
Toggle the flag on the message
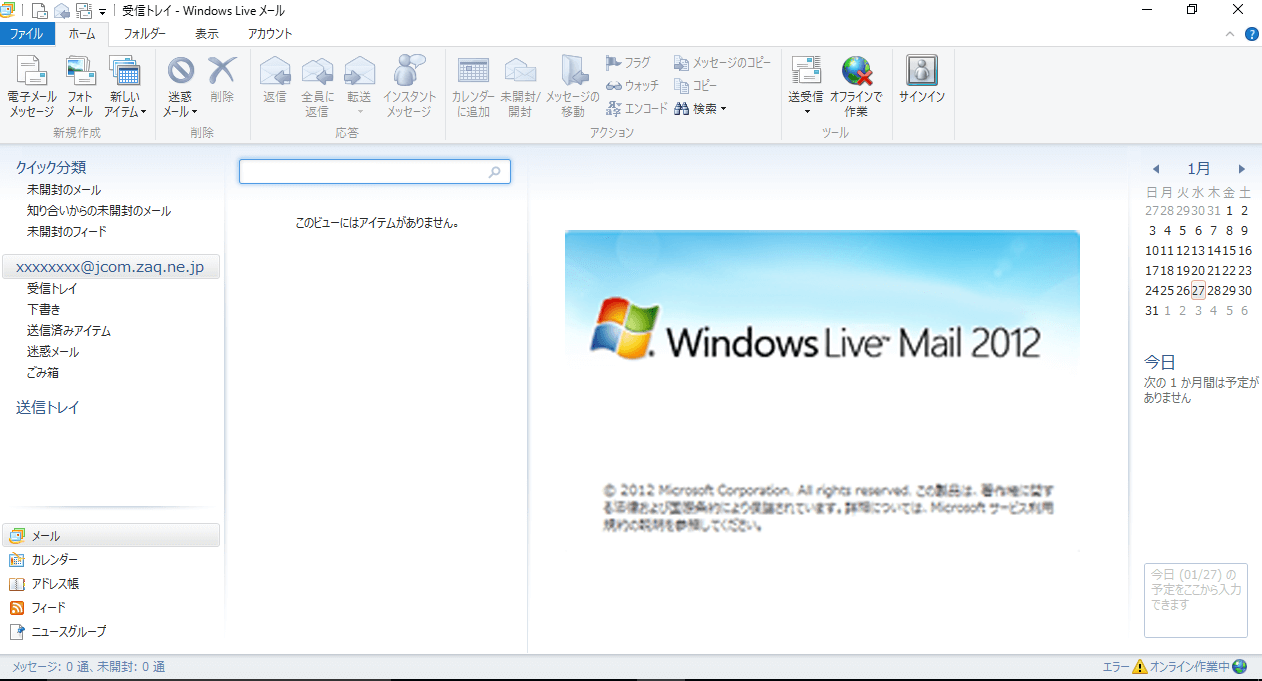[x=631, y=62]
